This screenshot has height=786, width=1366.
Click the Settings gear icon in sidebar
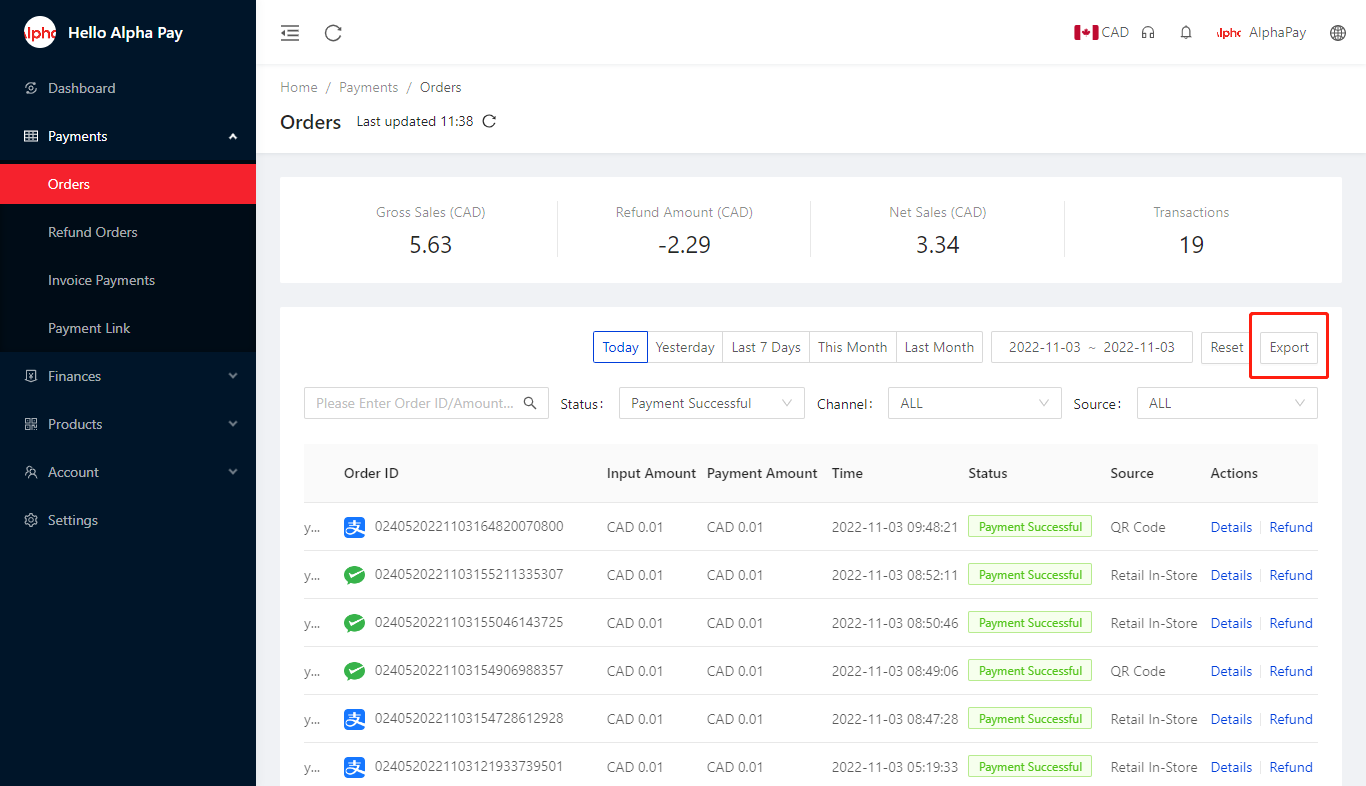(x=31, y=520)
